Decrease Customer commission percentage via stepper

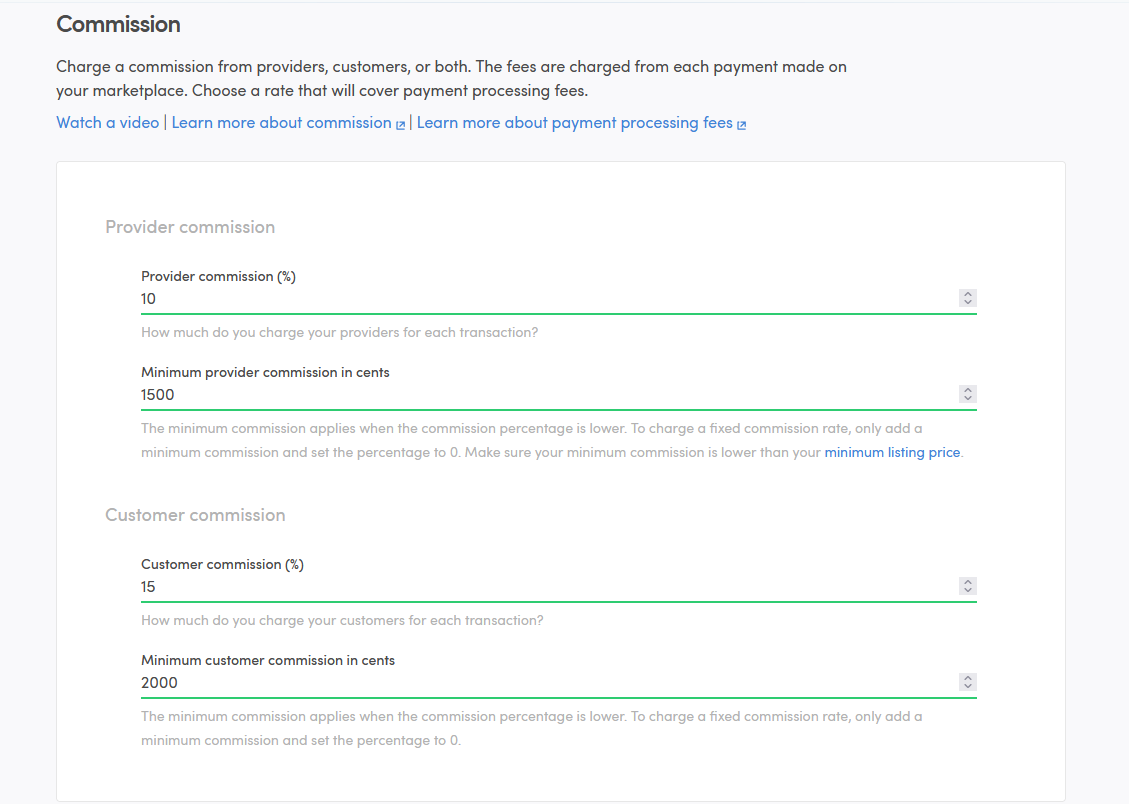[966, 590]
